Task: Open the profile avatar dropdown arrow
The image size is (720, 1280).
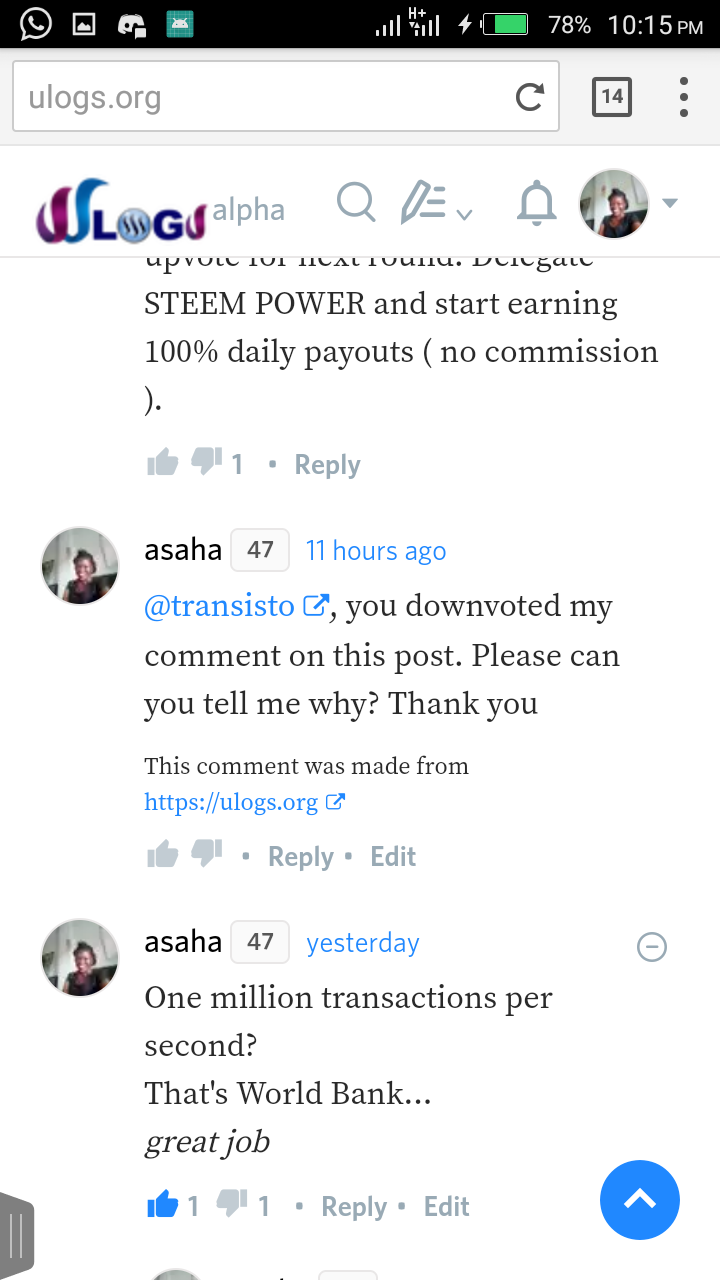Action: click(x=670, y=203)
